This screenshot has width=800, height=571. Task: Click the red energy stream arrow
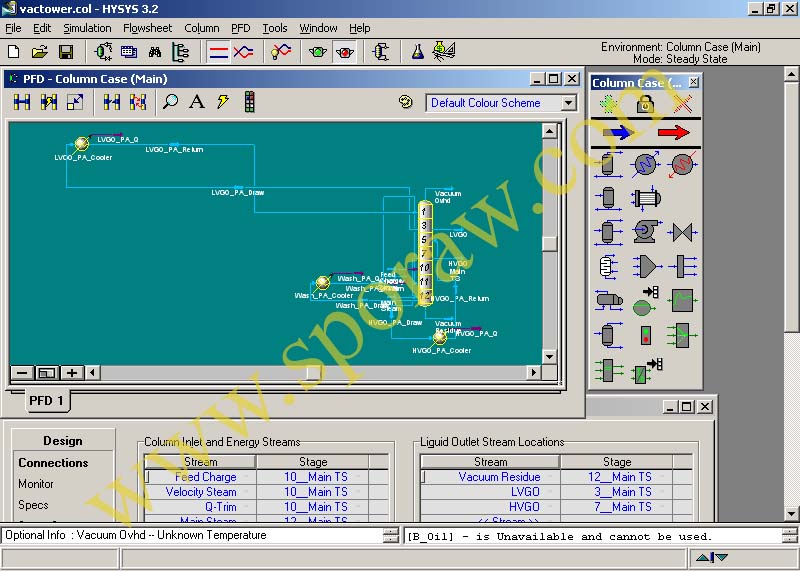[x=674, y=133]
